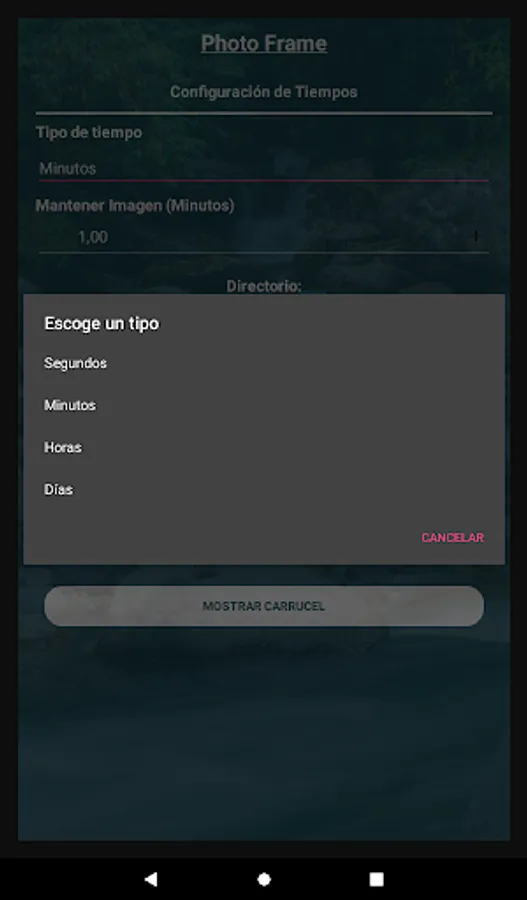Click the MOSTRAR CARRUCEL button
Screen dimensions: 527x900
[x=264, y=606]
